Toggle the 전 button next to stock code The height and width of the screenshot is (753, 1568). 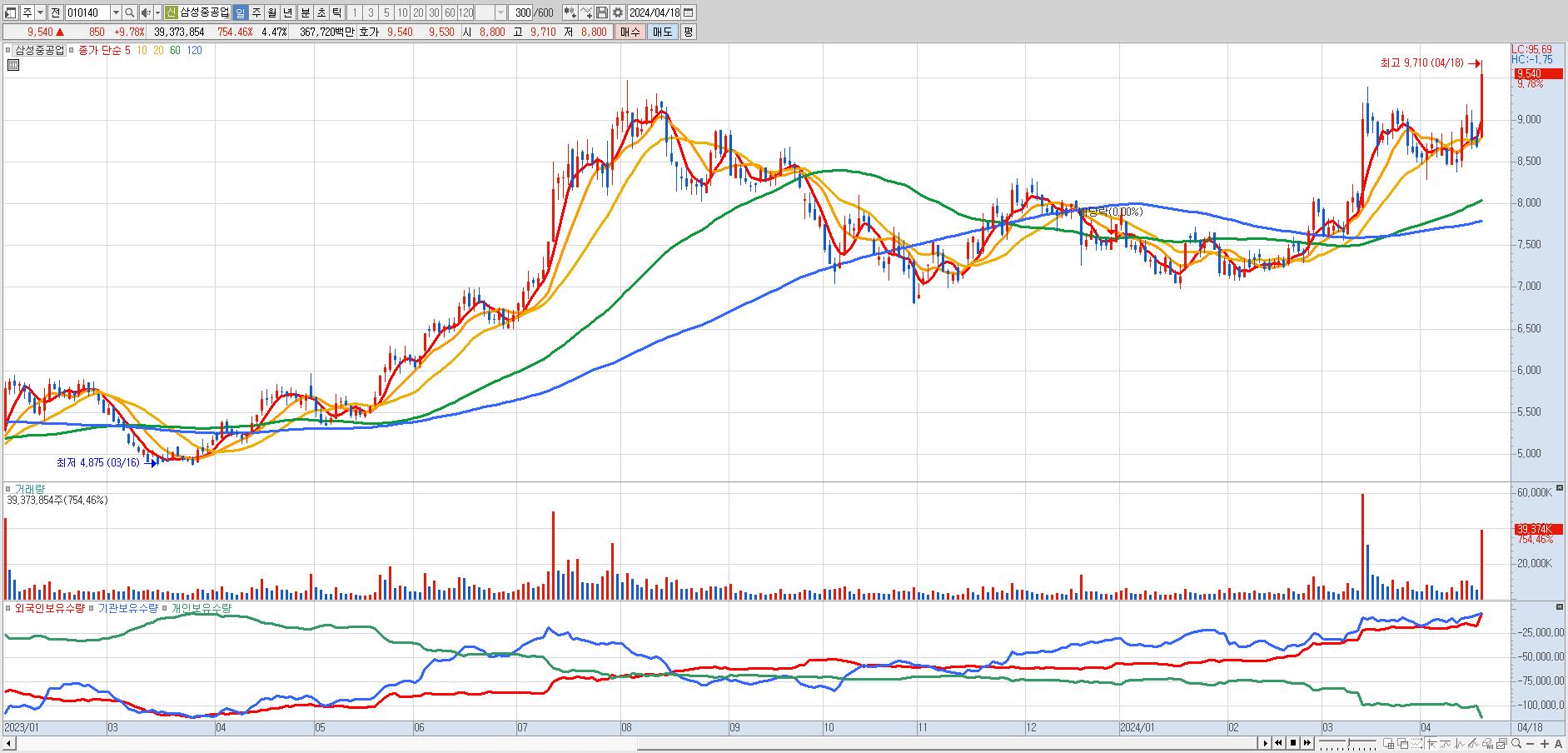pyautogui.click(x=55, y=12)
